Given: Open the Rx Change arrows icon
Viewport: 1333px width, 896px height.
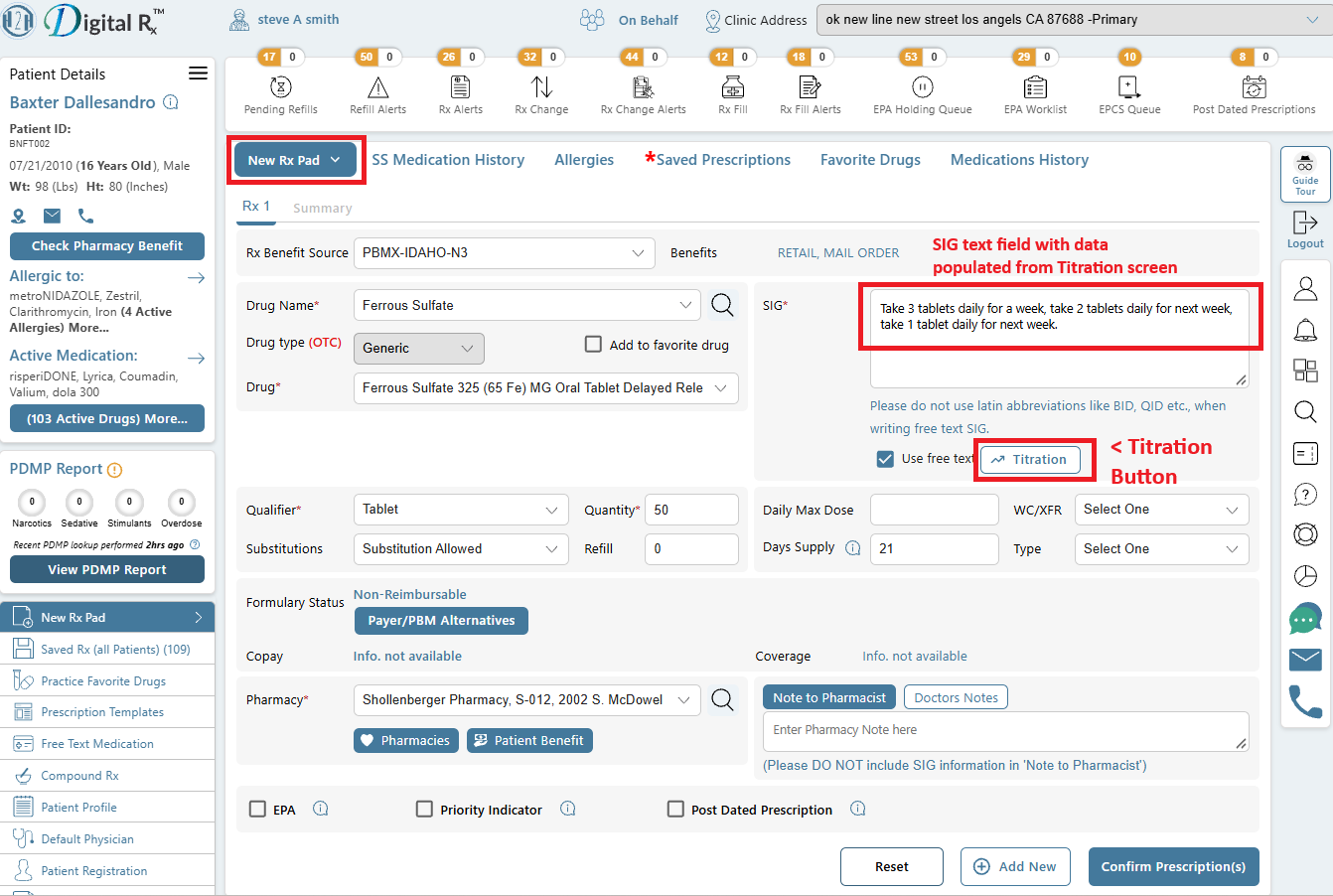Looking at the screenshot, I should (x=541, y=86).
